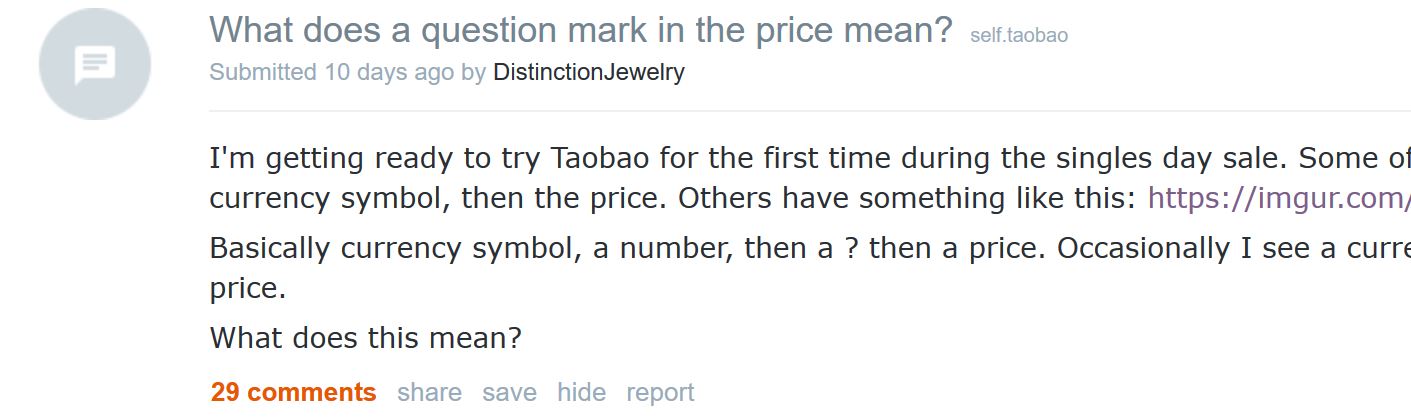Share this Taobao post

(x=429, y=392)
